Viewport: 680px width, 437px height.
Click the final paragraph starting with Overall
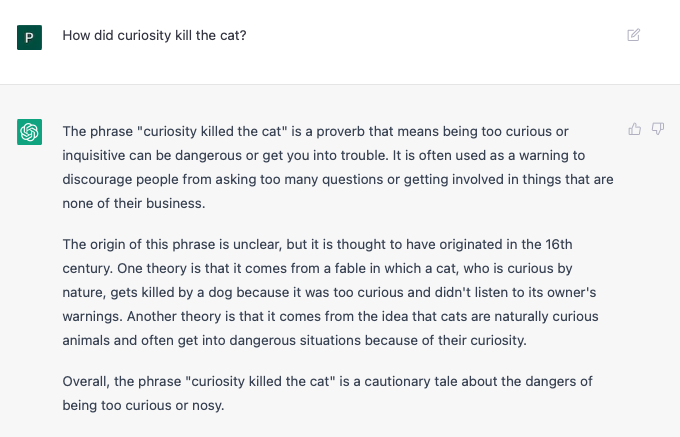coord(327,393)
